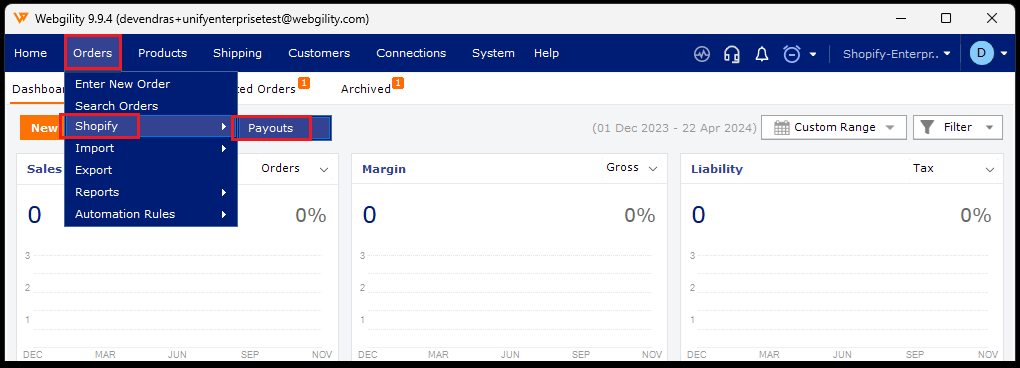Expand the Shopify-Enterprise store dropdown

click(x=897, y=53)
